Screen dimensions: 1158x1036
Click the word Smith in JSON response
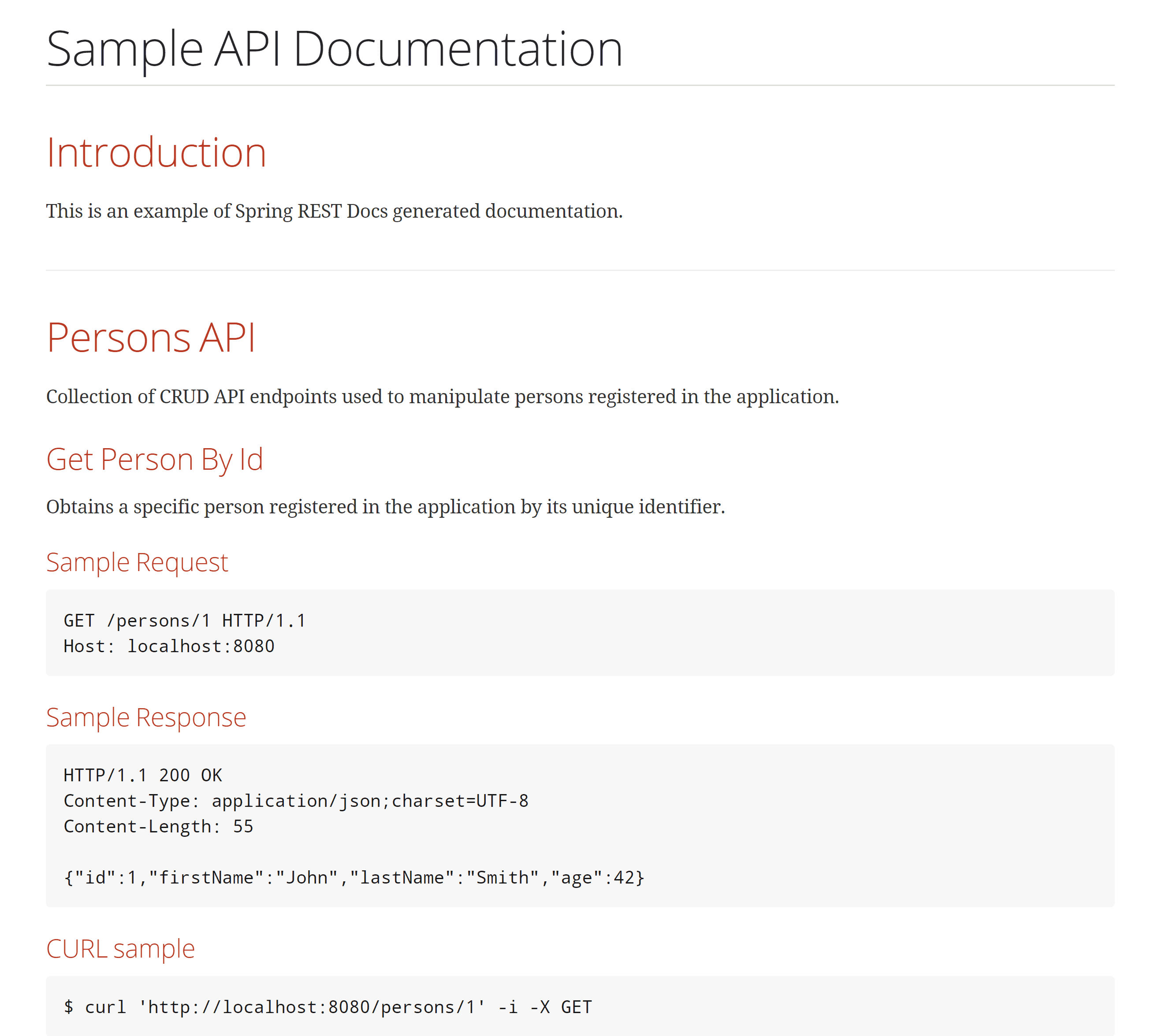(x=502, y=878)
